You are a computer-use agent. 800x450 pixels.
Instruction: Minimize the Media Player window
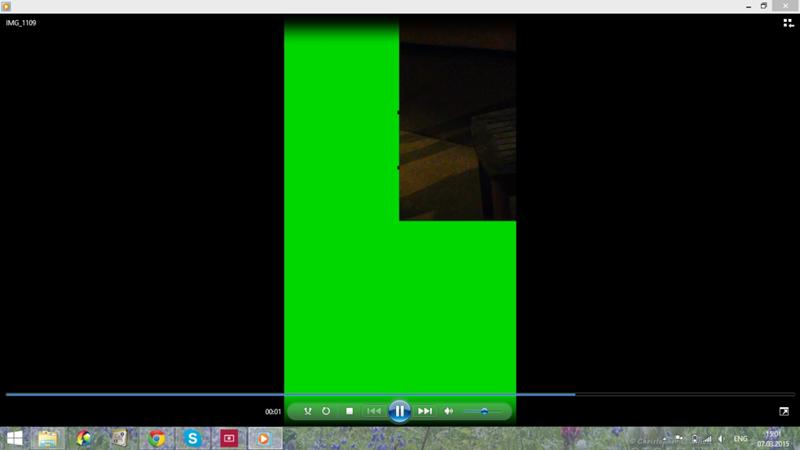pyautogui.click(x=748, y=6)
